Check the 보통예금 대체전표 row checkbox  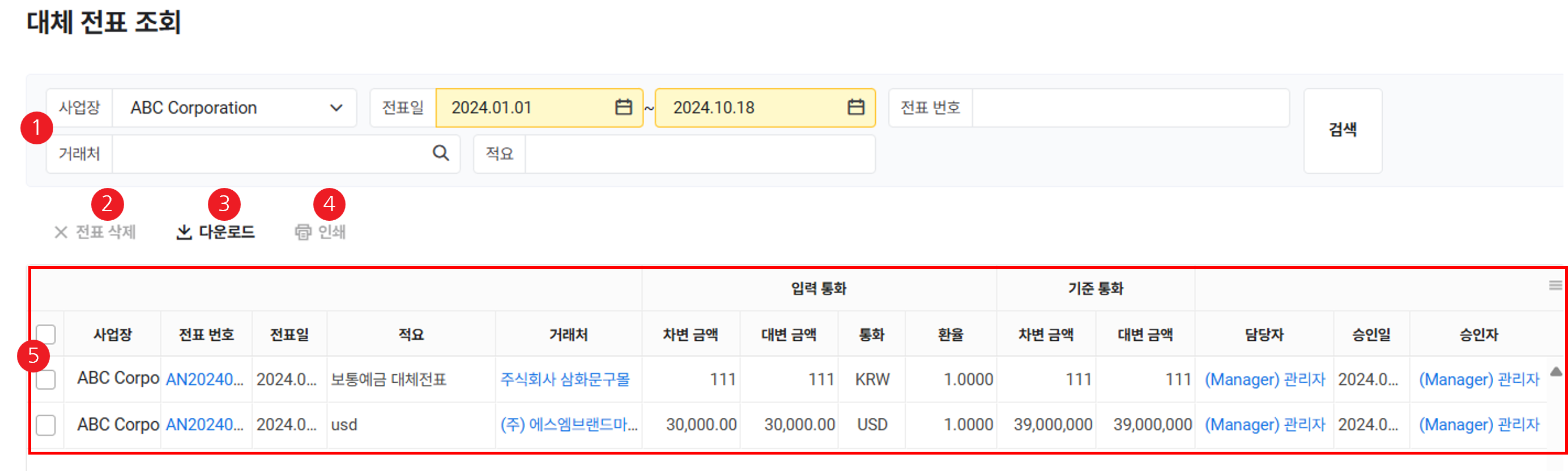46,379
